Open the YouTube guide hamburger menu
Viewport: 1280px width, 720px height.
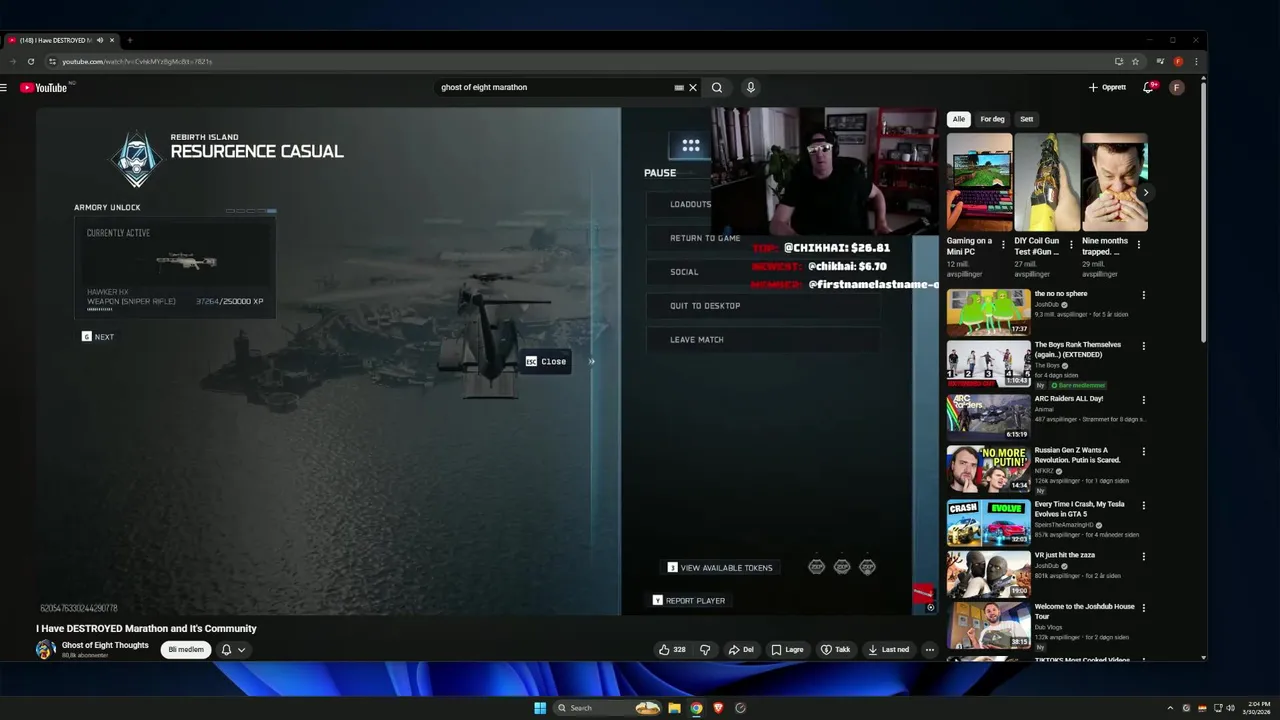coord(4,88)
